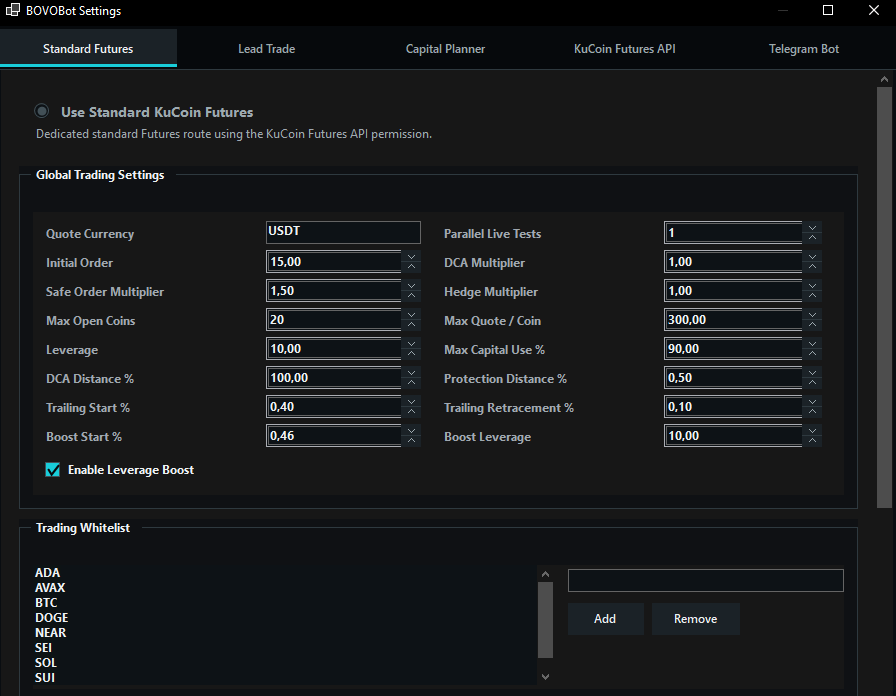
Task: Increase the Max Capital Use % value
Action: (x=812, y=354)
